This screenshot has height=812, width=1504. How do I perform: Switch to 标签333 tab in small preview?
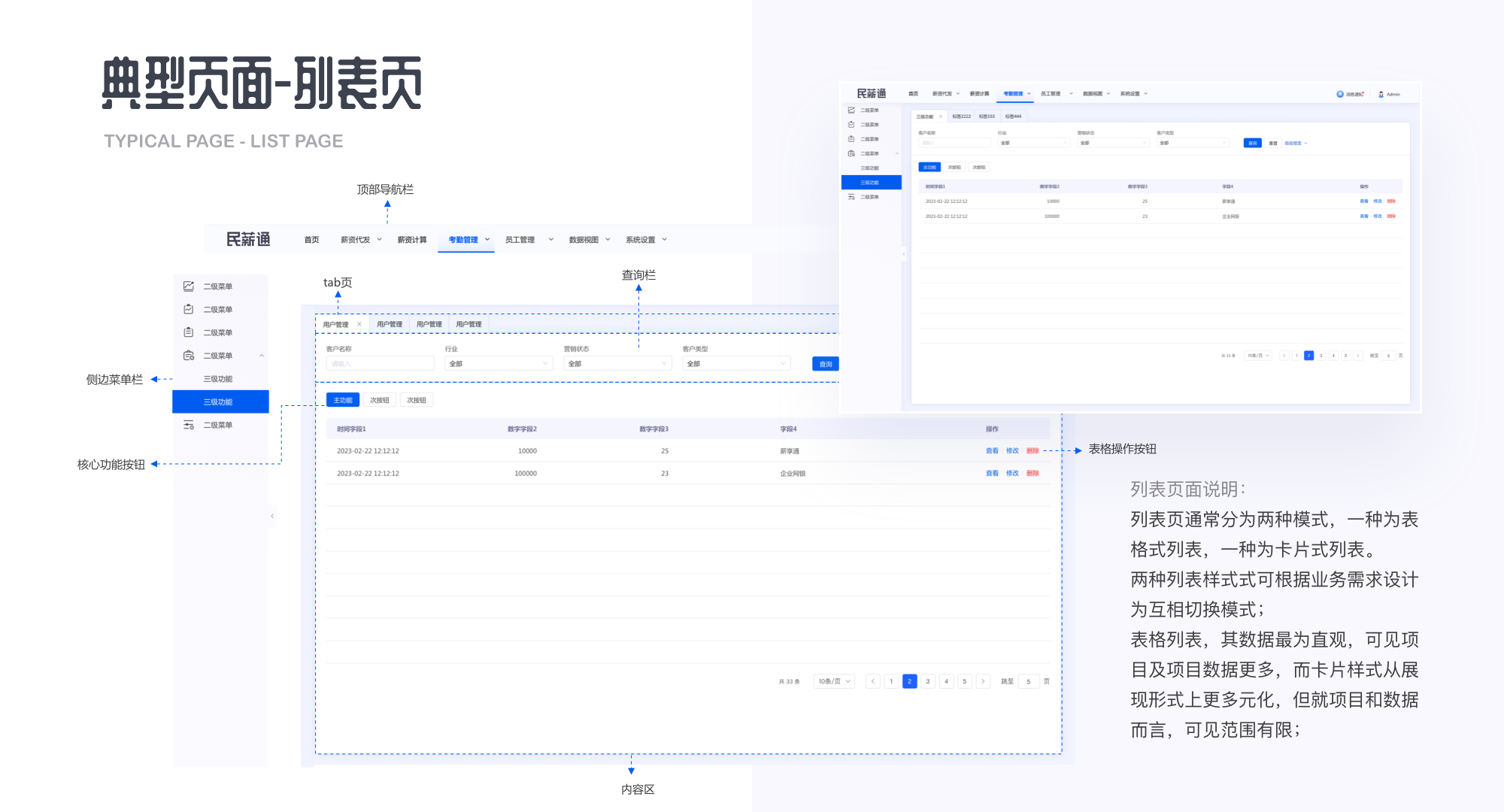click(x=987, y=117)
